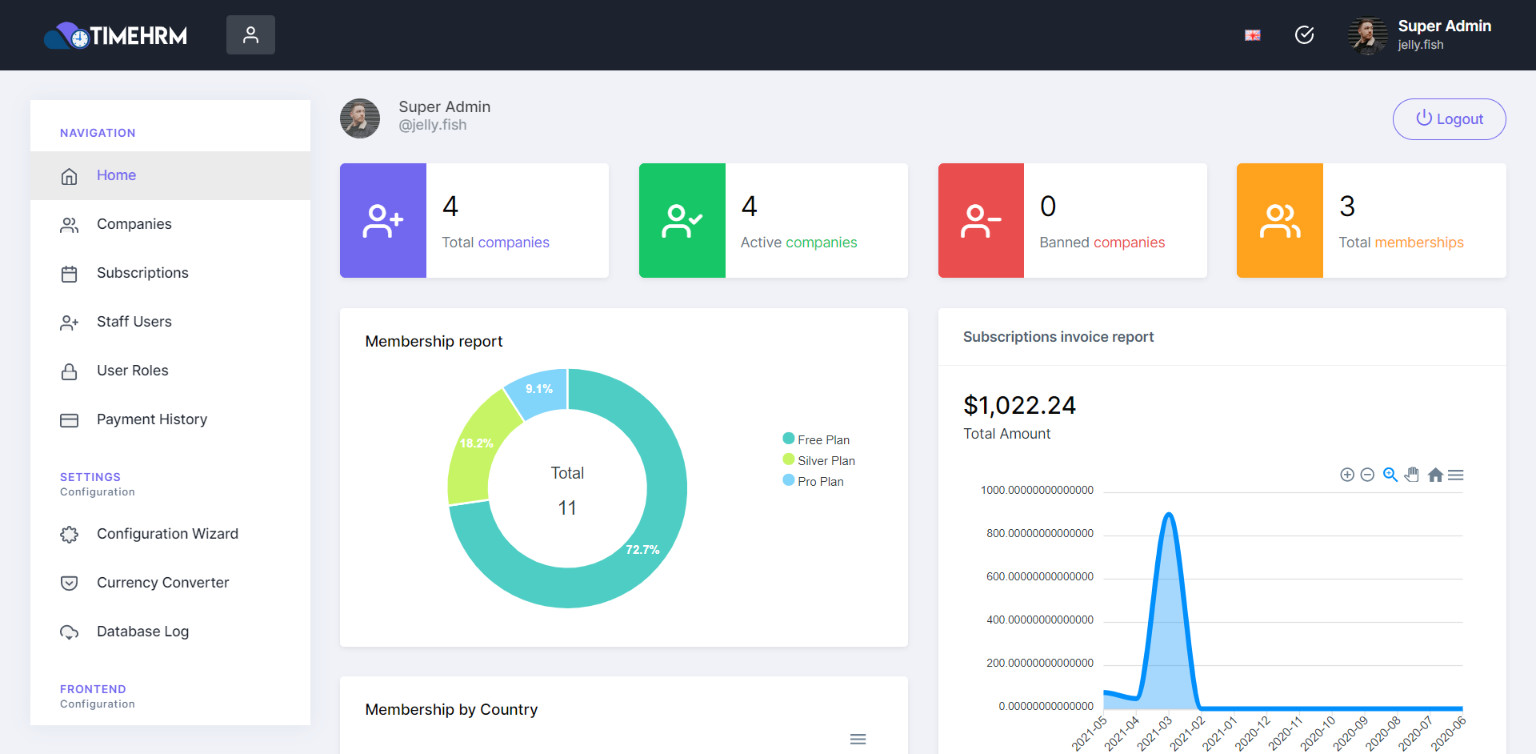Image resolution: width=1536 pixels, height=754 pixels.
Task: Zoom out on the invoice chart
Action: point(1367,475)
